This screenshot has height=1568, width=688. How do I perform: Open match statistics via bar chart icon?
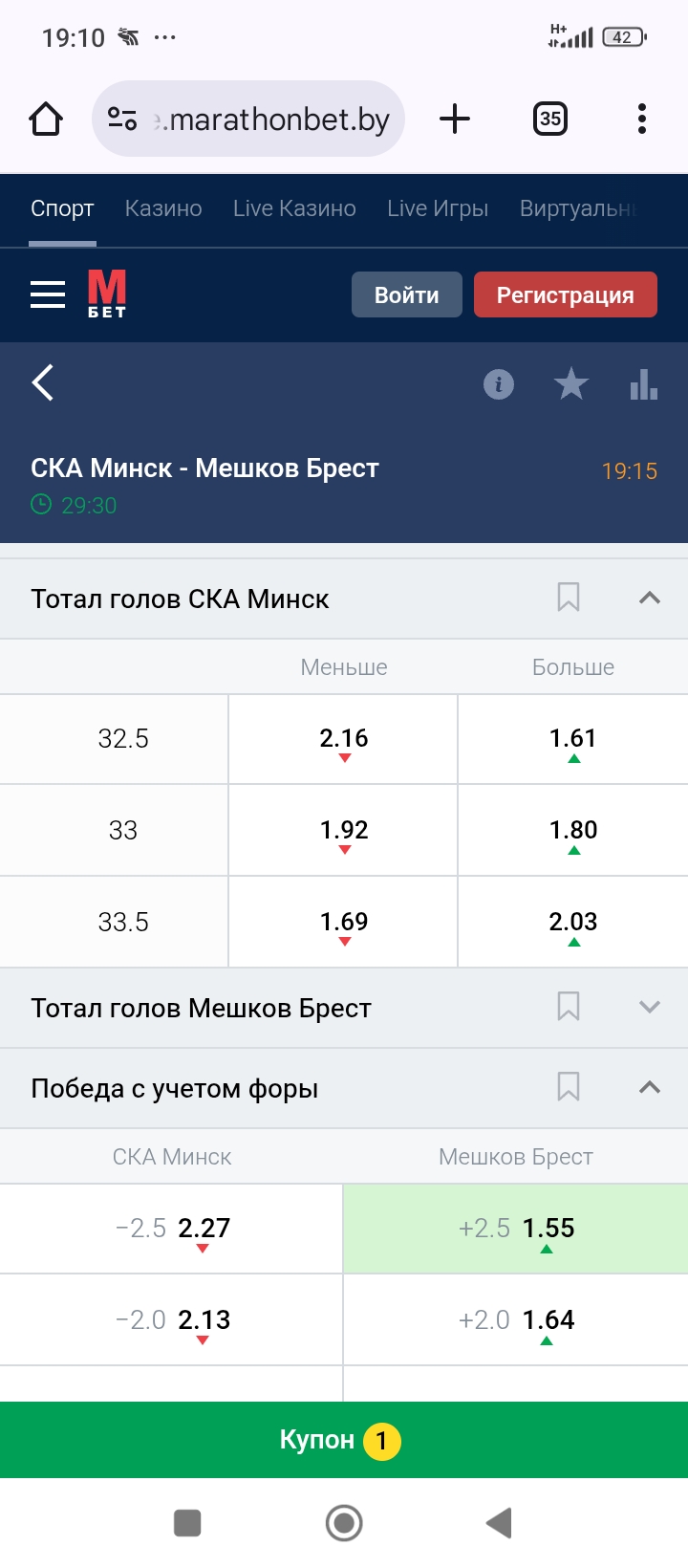point(644,384)
